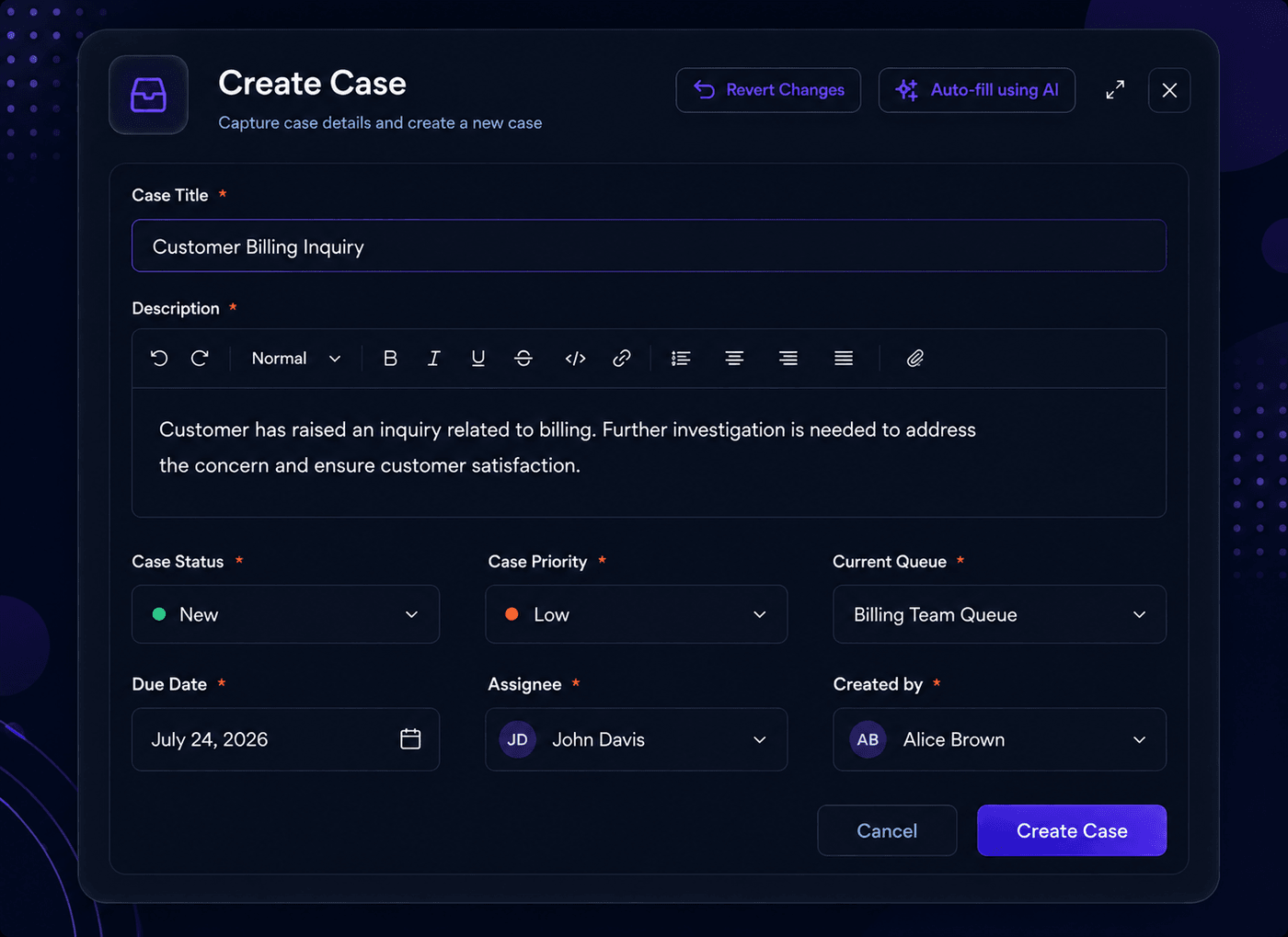
Task: Center align the description text
Action: pyautogui.click(x=734, y=359)
